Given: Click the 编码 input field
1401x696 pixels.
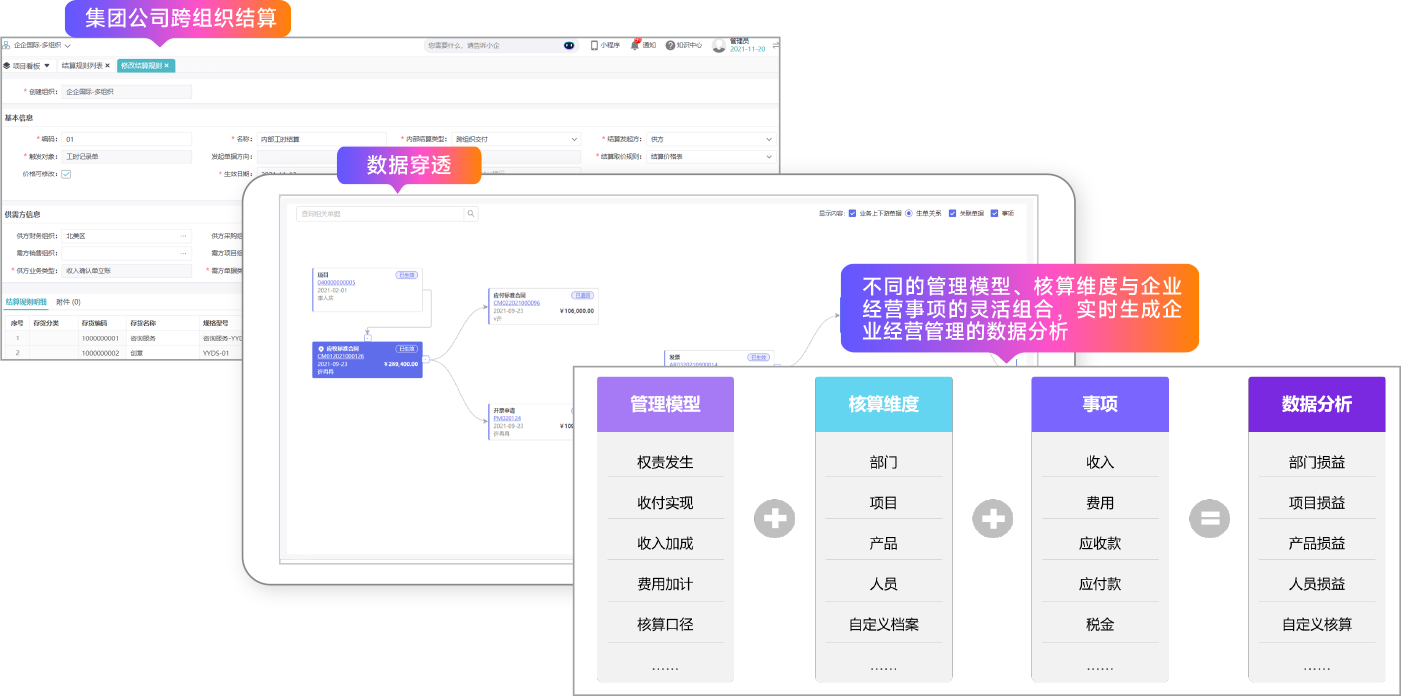Looking at the screenshot, I should coord(125,139).
